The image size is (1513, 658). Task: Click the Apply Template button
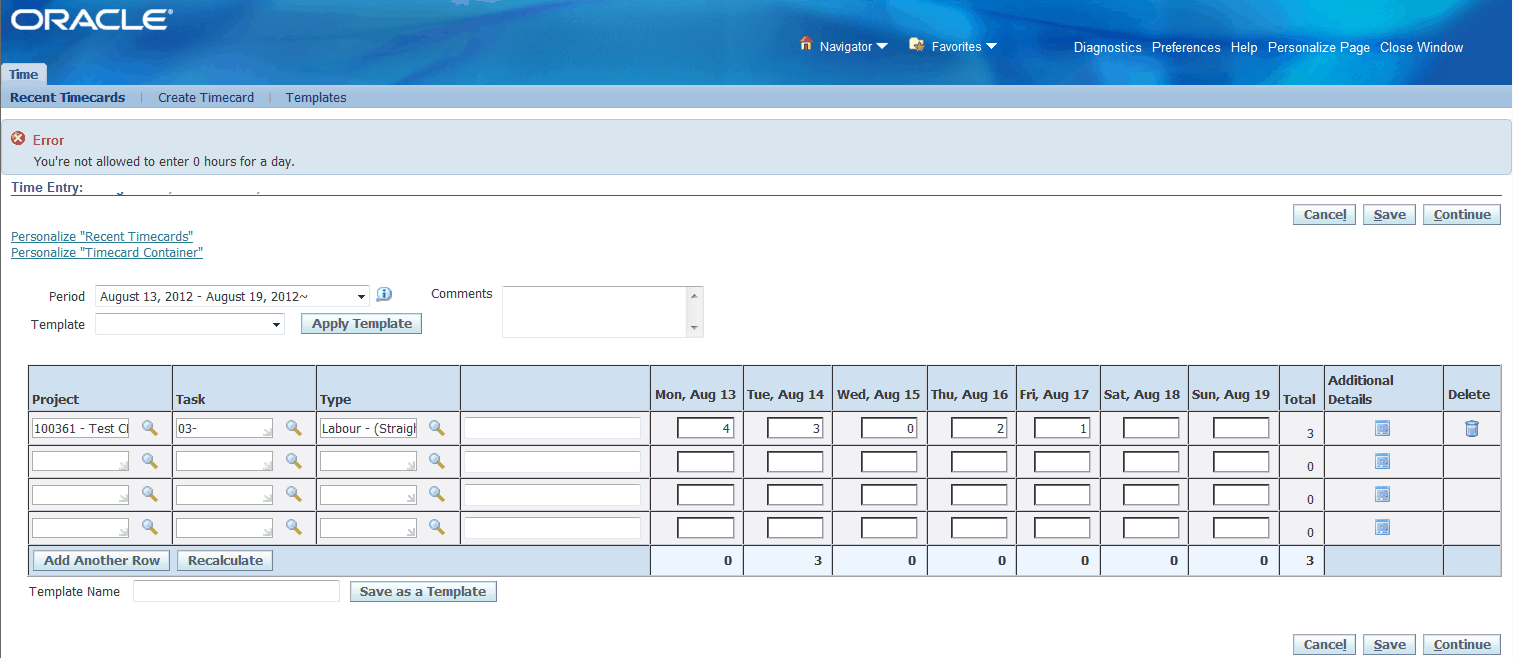click(x=361, y=323)
